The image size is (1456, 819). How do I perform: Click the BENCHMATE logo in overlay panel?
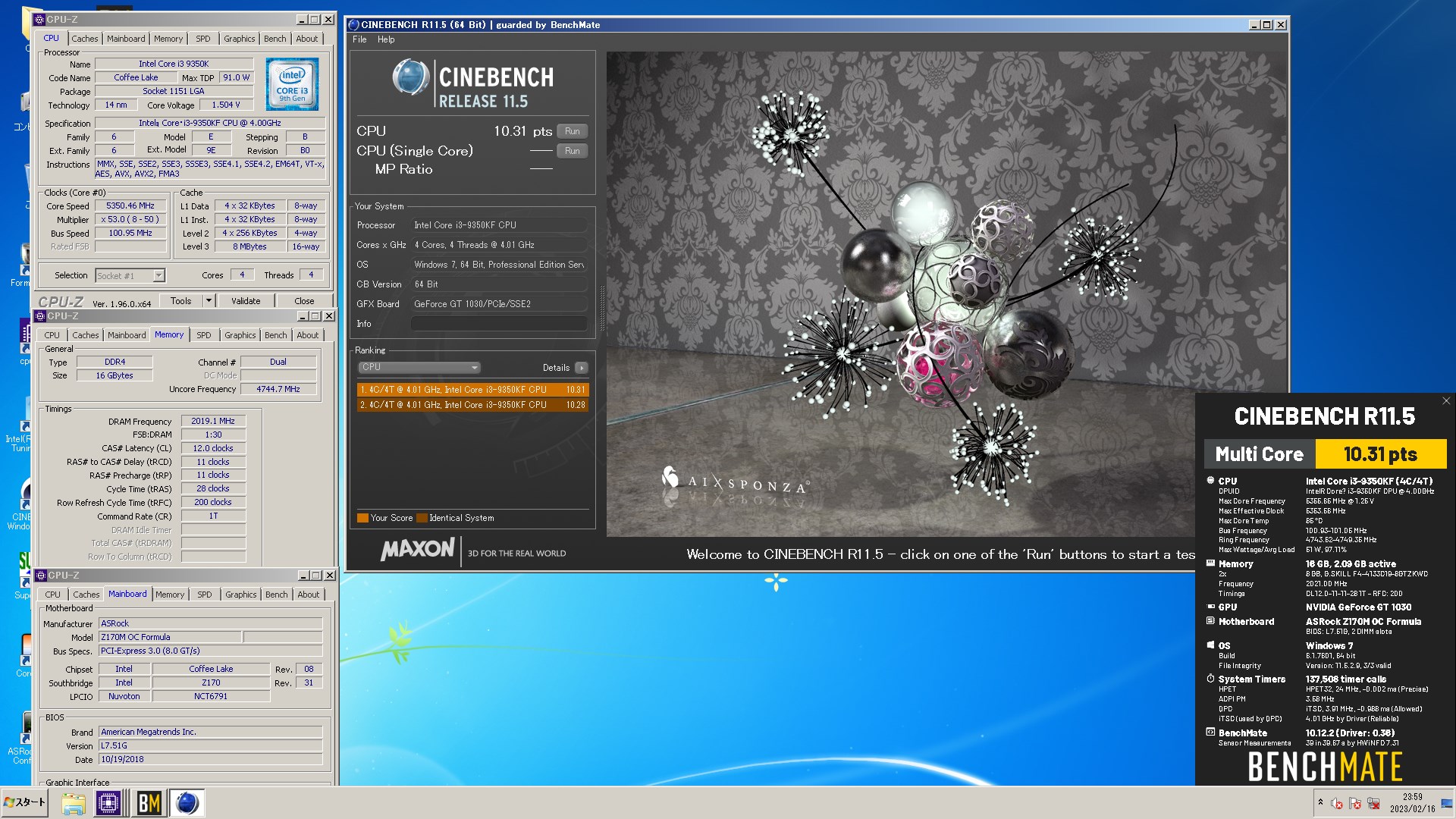[x=1325, y=767]
